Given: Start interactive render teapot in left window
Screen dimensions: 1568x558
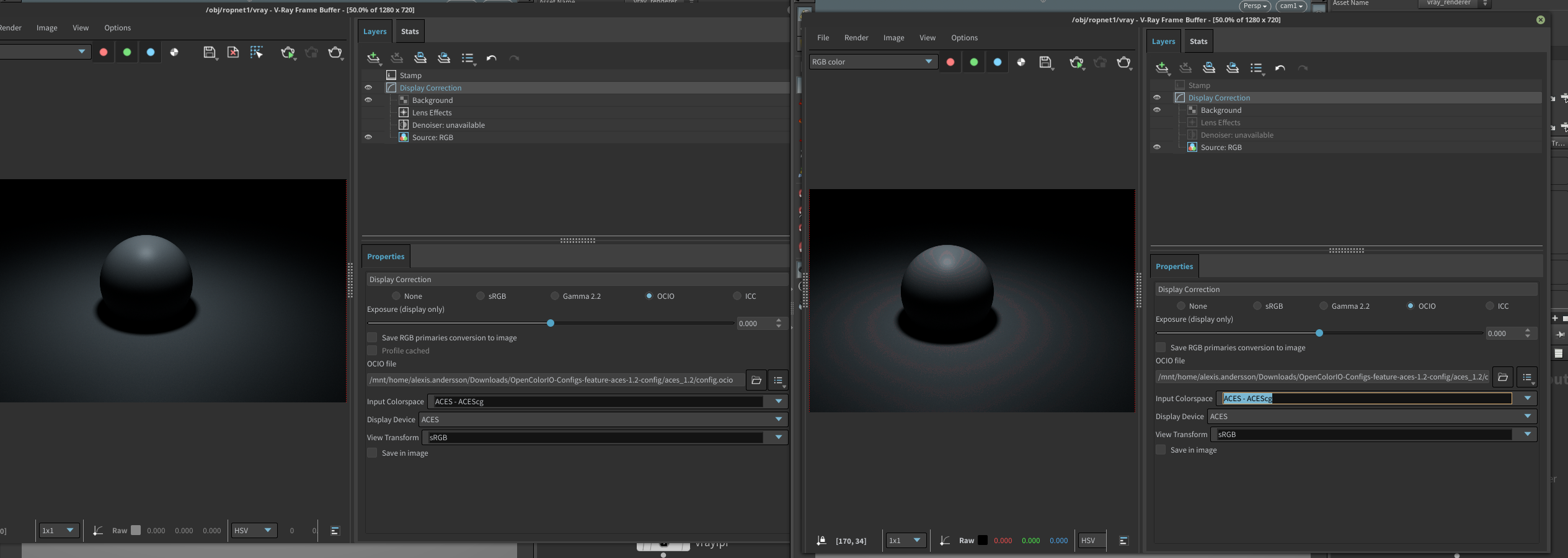Looking at the screenshot, I should [x=288, y=53].
